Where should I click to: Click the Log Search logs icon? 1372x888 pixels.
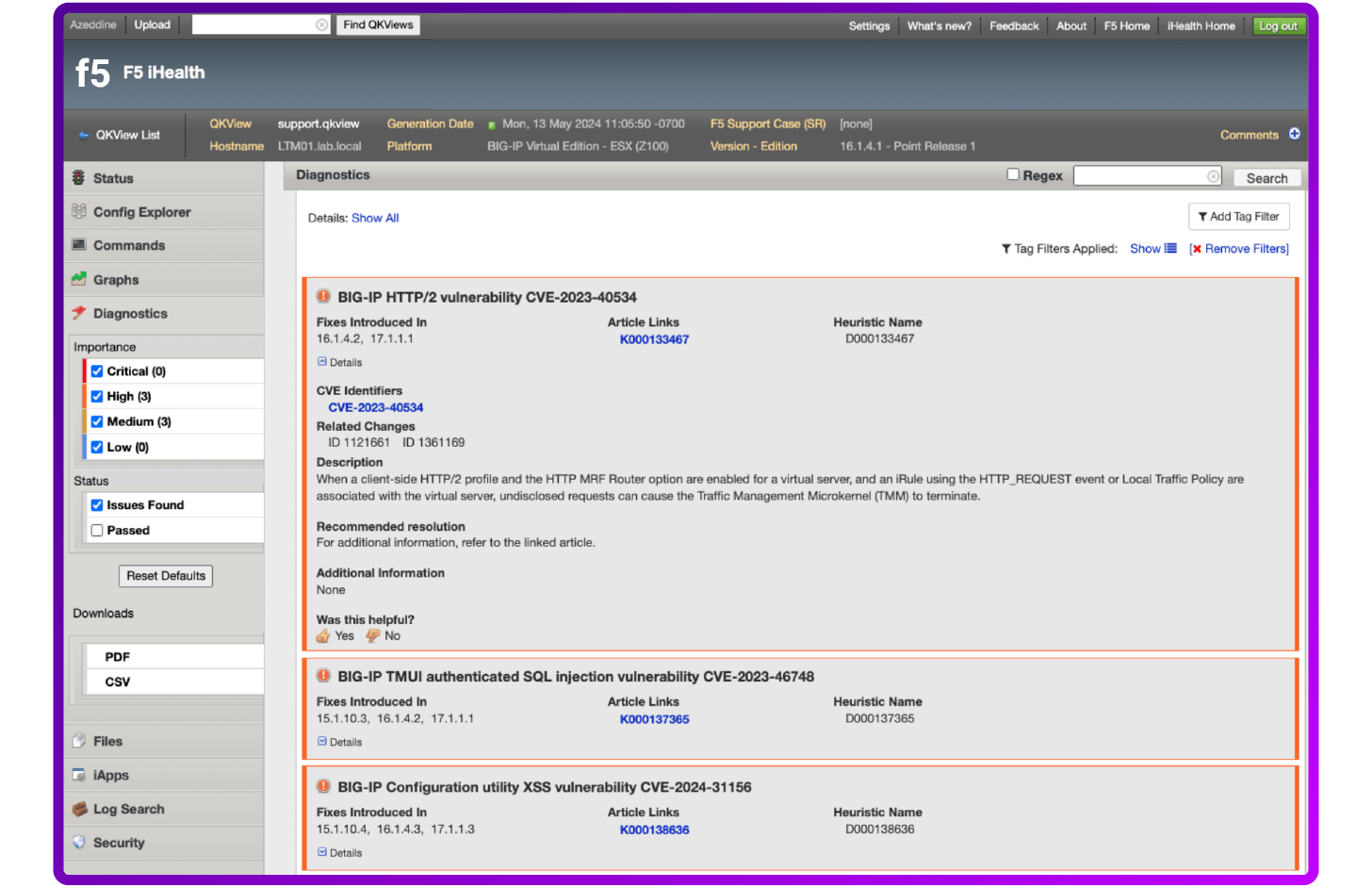[79, 809]
